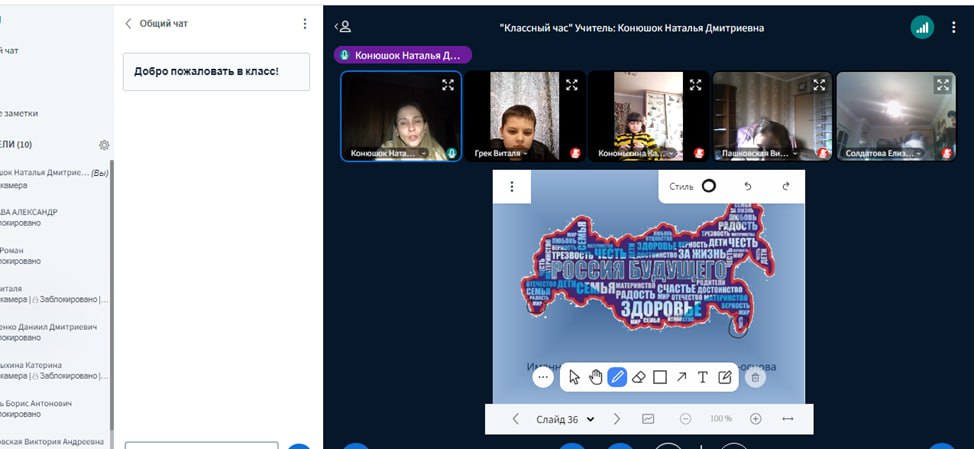The height and width of the screenshot is (449, 974).
Task: Select the rectangle shape tool
Action: (660, 377)
